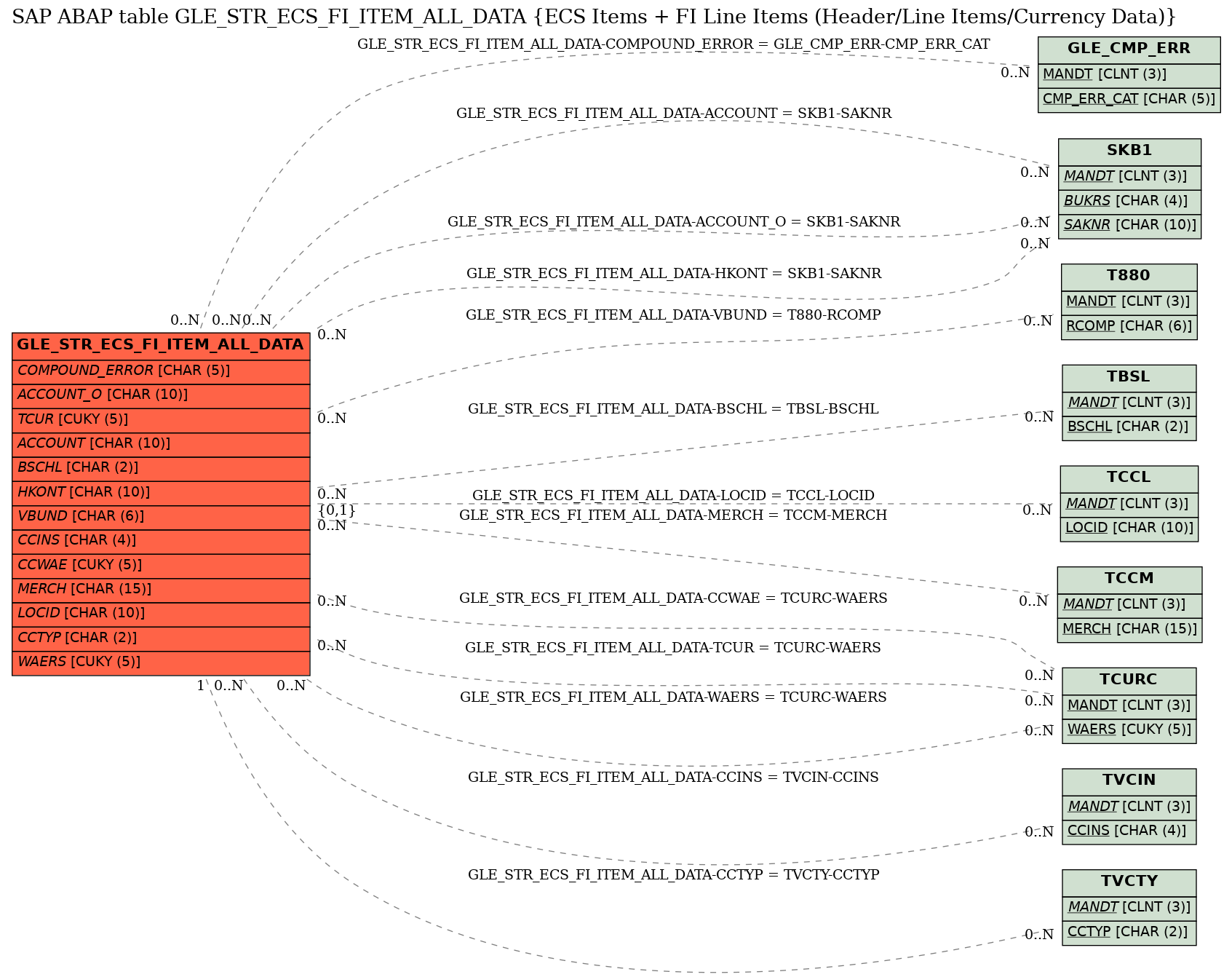Click LOCID [CHAR (10)] in TCCL table
The image size is (1232, 977).
1129,529
